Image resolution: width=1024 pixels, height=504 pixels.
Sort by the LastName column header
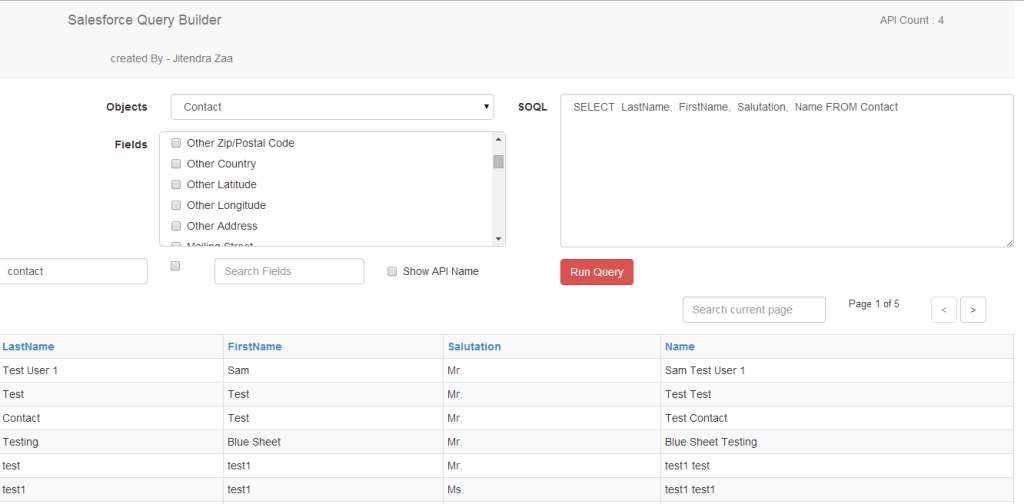pyautogui.click(x=28, y=347)
